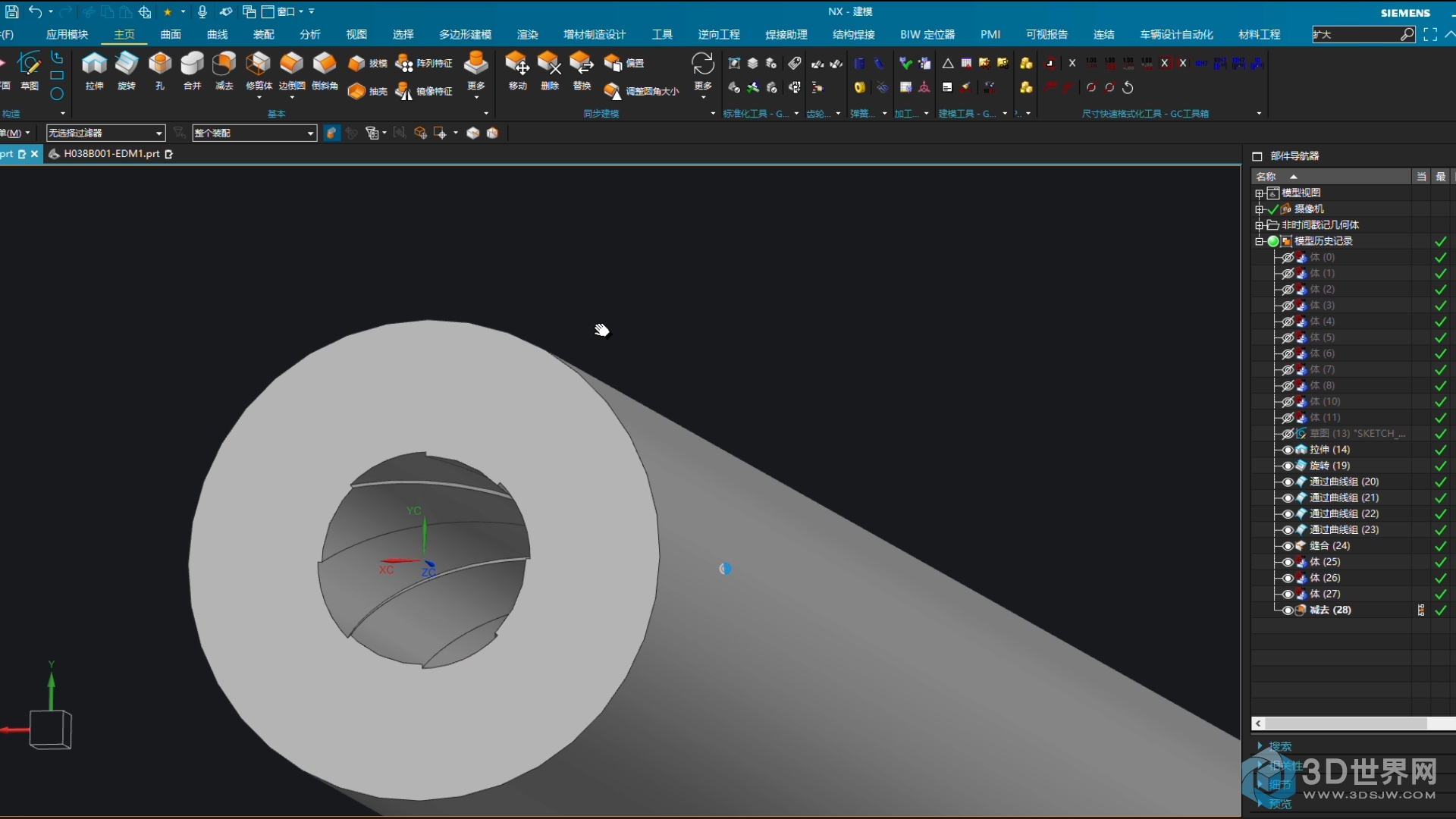Viewport: 1456px width, 819px height.
Task: Switch to H038B001-EDM1.prt document tab
Action: [x=111, y=154]
